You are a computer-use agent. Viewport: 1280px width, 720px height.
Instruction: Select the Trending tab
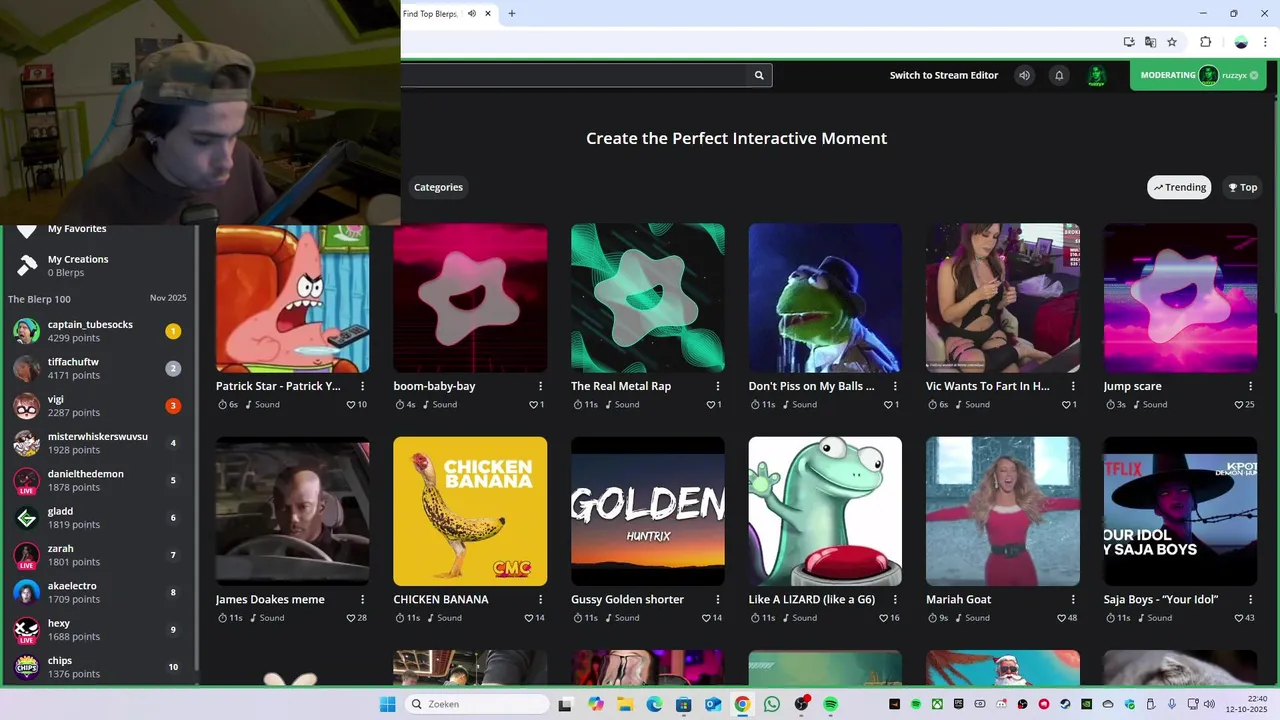click(x=1179, y=187)
